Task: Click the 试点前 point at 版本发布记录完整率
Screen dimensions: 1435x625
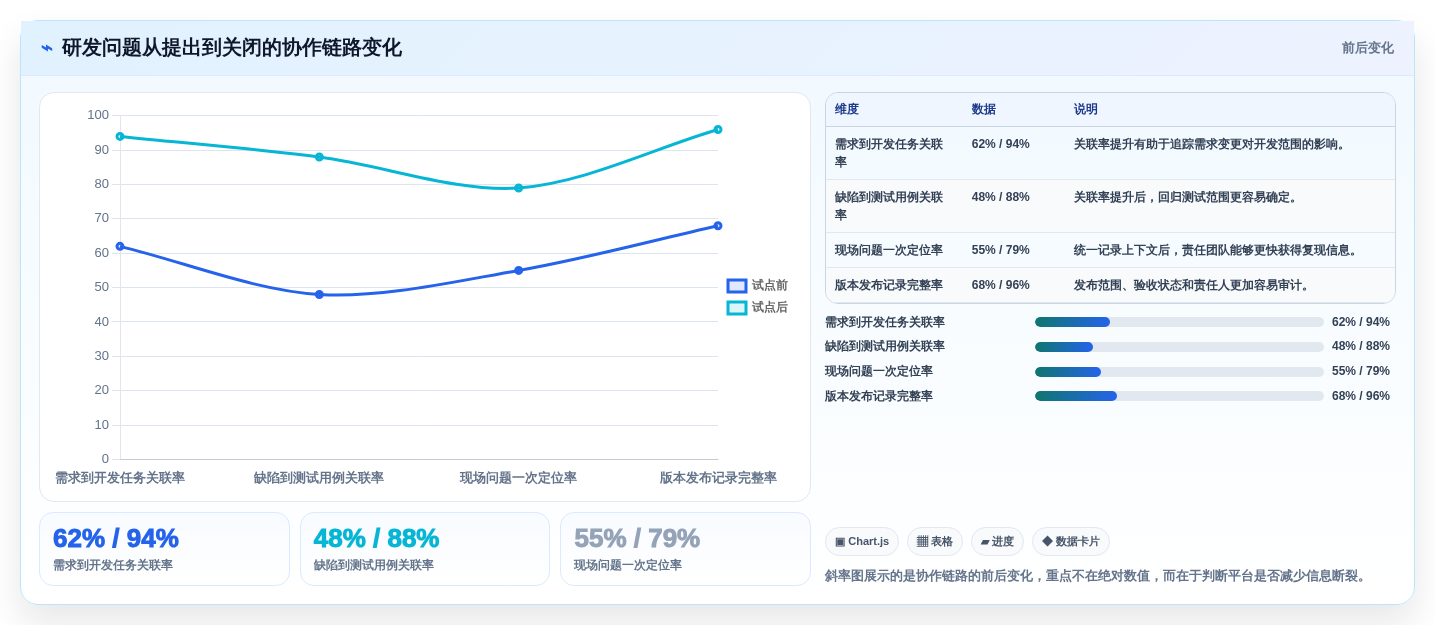Action: pyautogui.click(x=718, y=226)
